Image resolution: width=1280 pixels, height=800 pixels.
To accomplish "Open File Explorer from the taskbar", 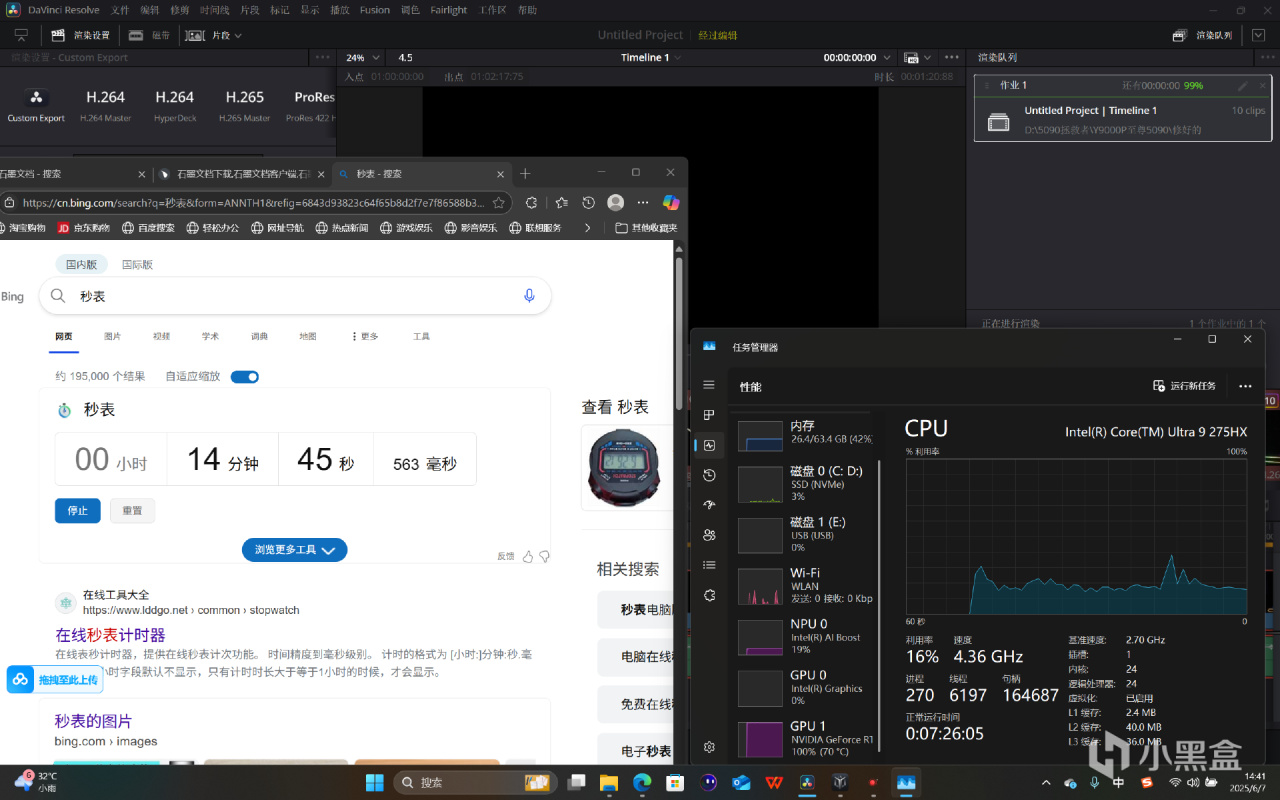I will tap(608, 781).
